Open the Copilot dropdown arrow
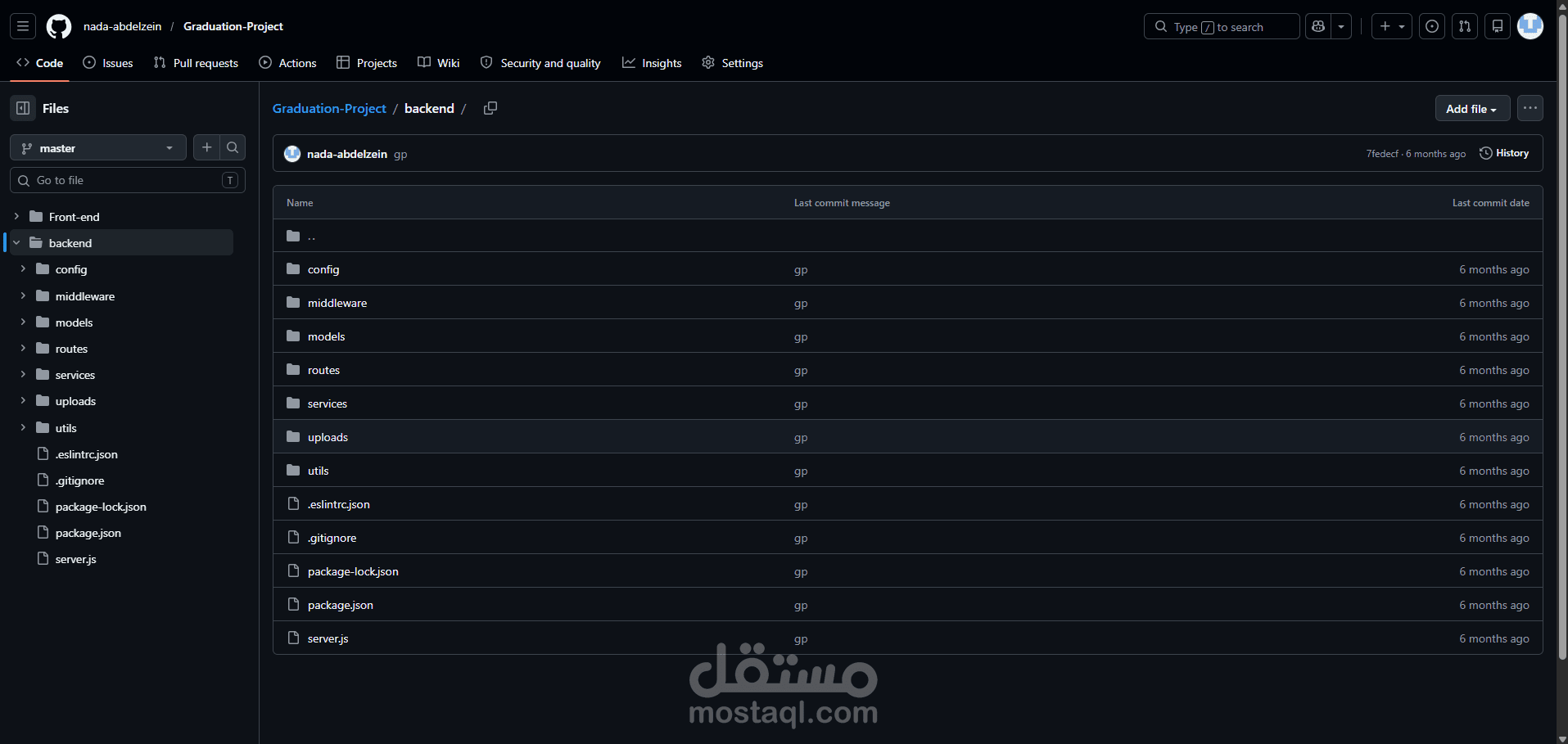Image resolution: width=1568 pixels, height=744 pixels. pos(1341,26)
